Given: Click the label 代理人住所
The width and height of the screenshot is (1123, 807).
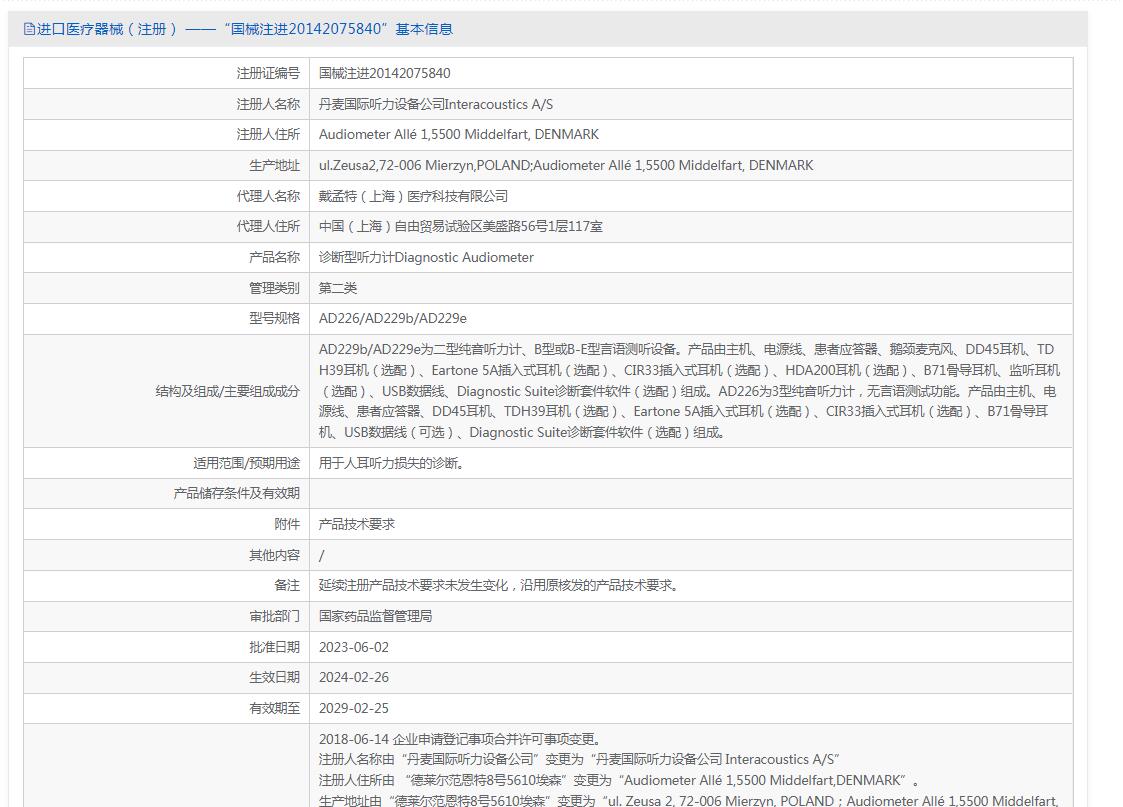Looking at the screenshot, I should click(268, 226).
